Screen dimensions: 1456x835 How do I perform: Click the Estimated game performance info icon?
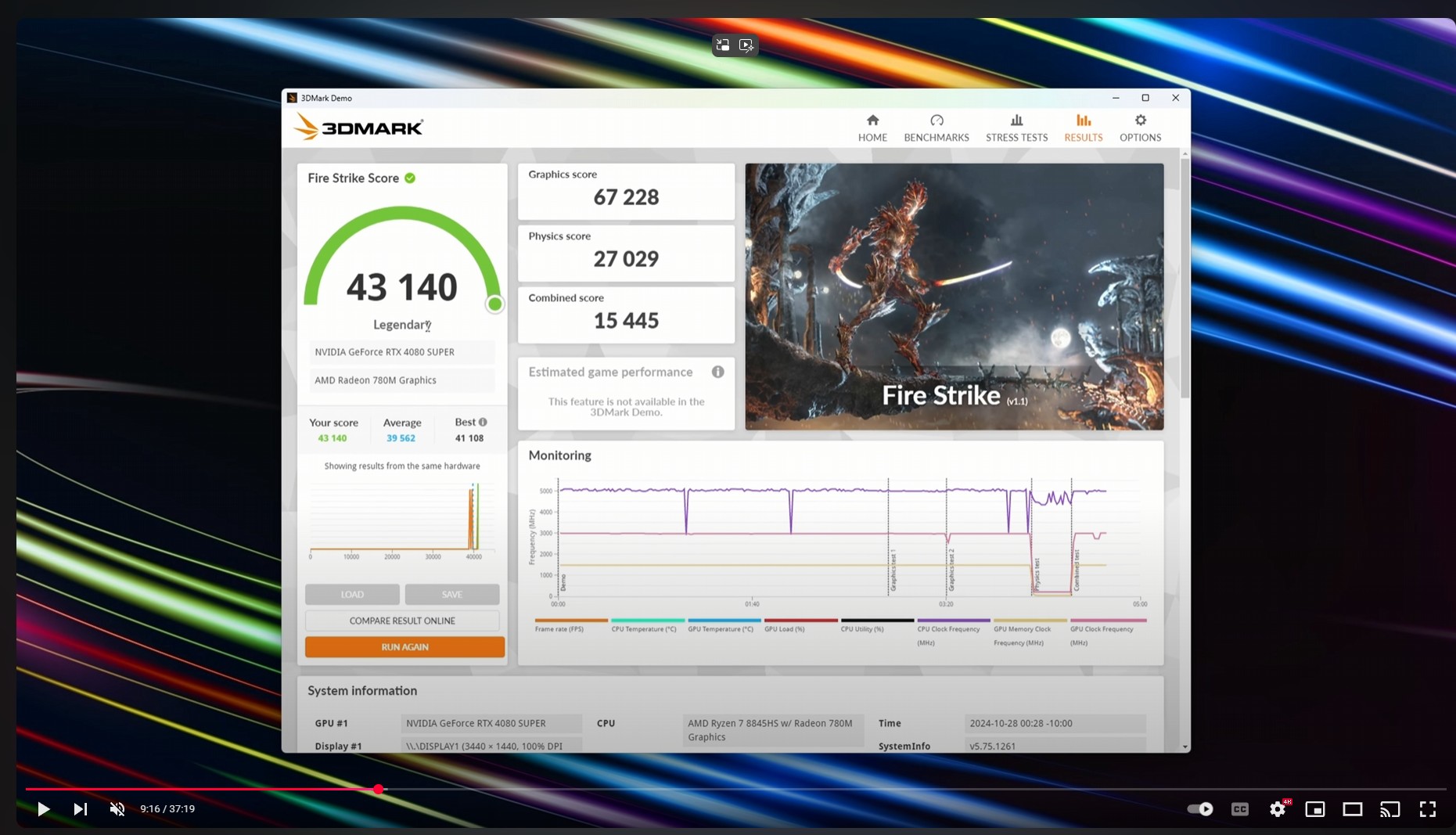(717, 372)
